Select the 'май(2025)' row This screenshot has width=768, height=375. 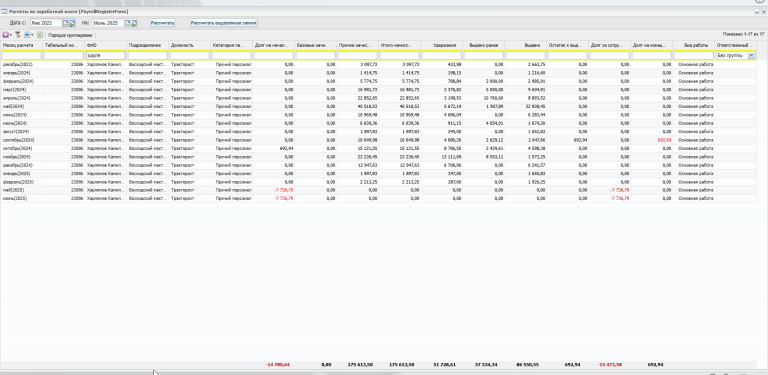pyautogui.click(x=378, y=190)
